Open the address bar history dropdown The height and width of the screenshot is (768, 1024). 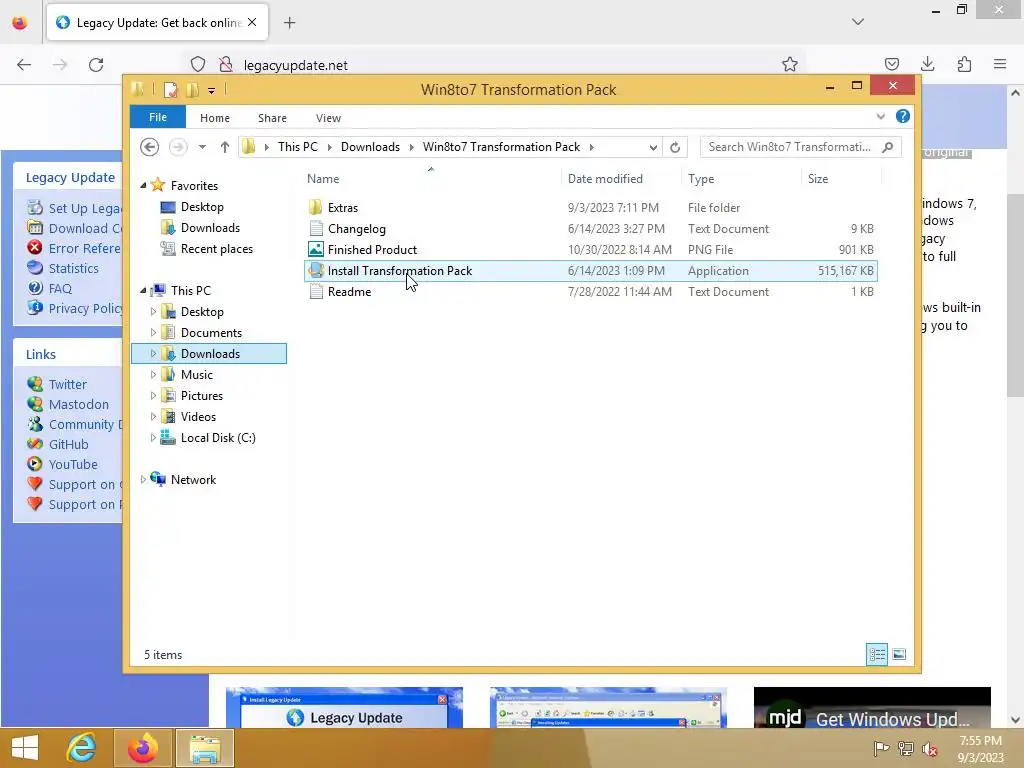pos(652,148)
